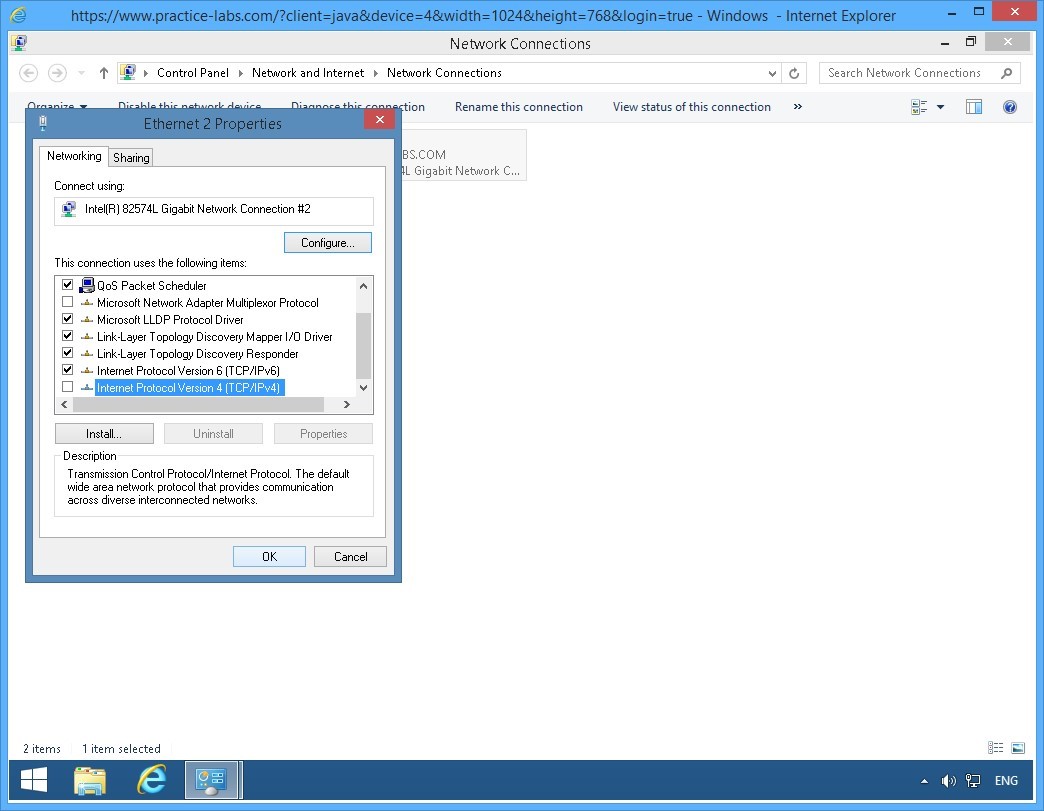Toggle the preview pane icon
This screenshot has height=811, width=1044.
pyautogui.click(x=973, y=107)
